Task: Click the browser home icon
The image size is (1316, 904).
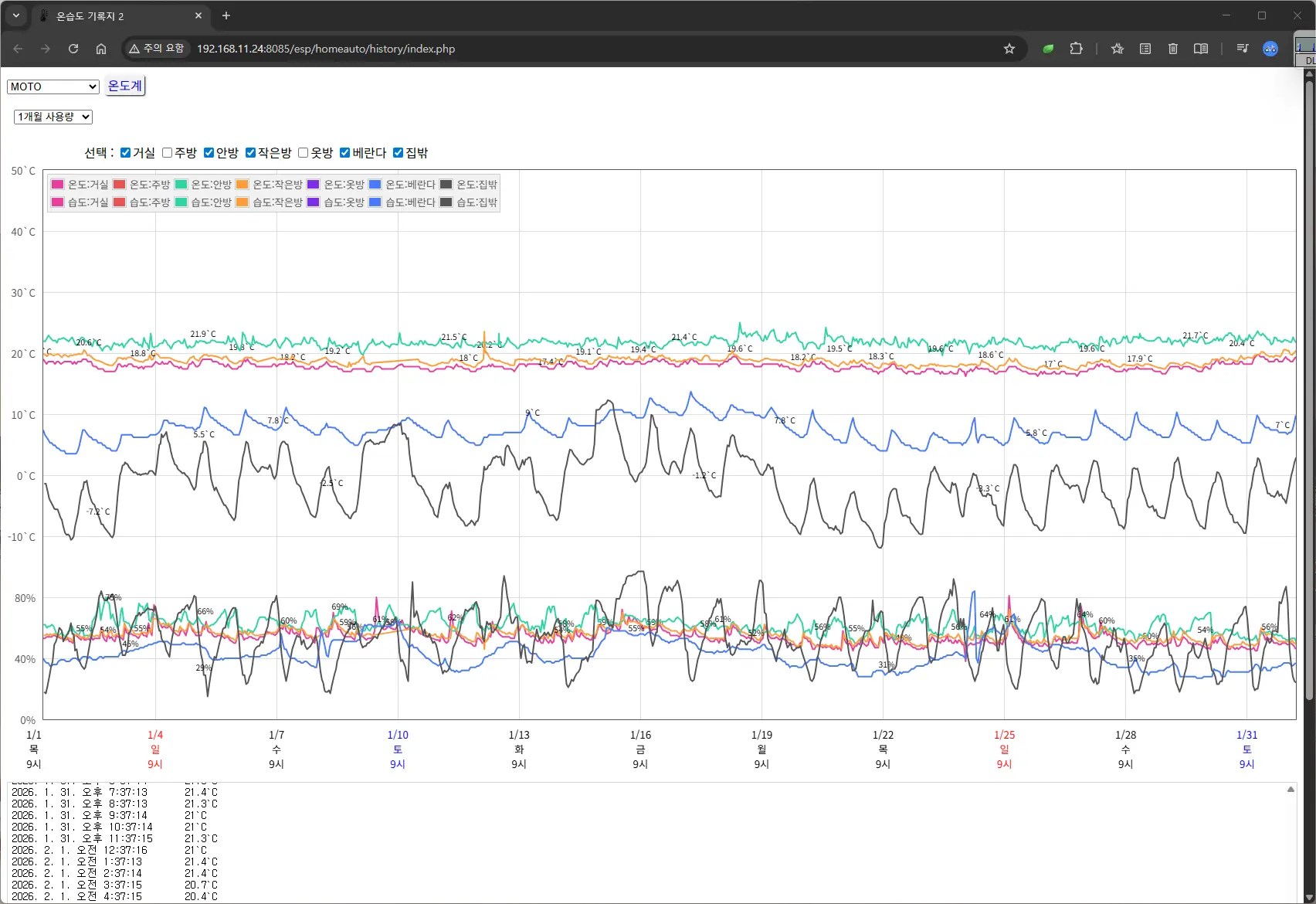Action: pos(101,49)
